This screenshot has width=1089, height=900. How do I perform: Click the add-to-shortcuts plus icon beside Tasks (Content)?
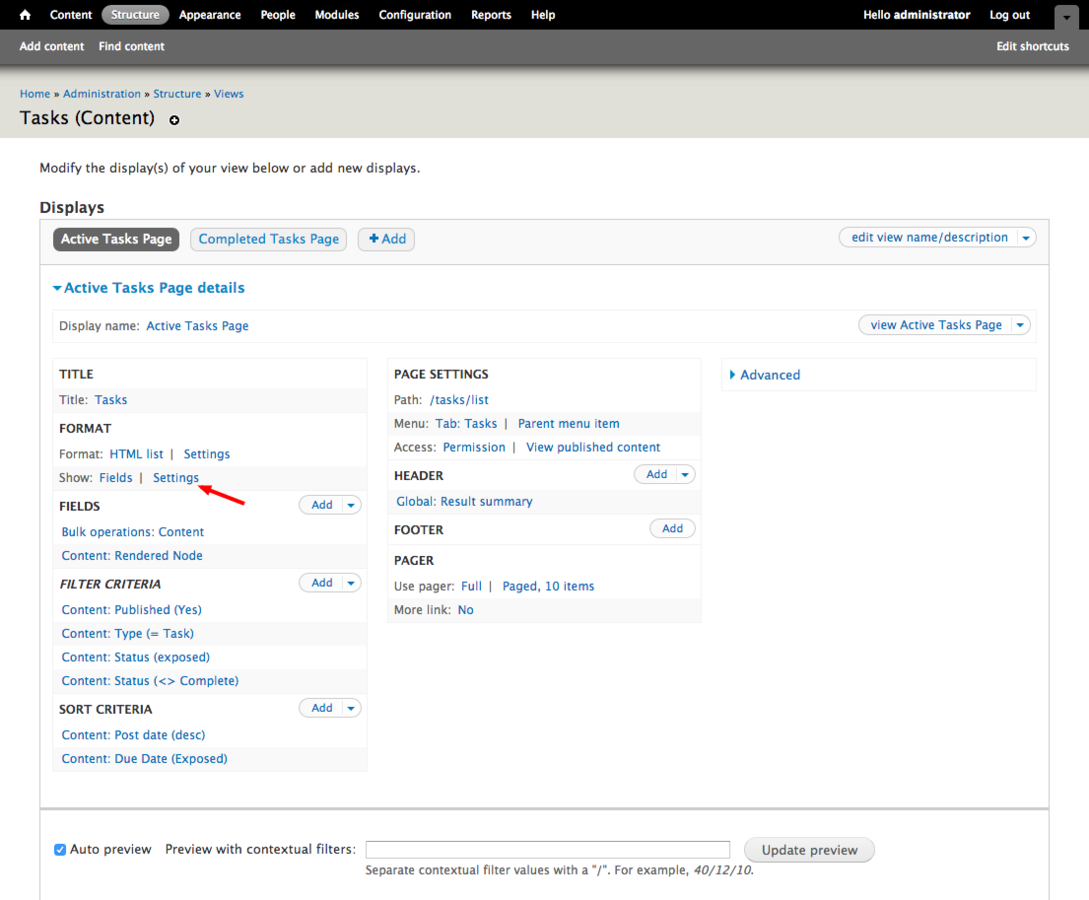point(174,120)
